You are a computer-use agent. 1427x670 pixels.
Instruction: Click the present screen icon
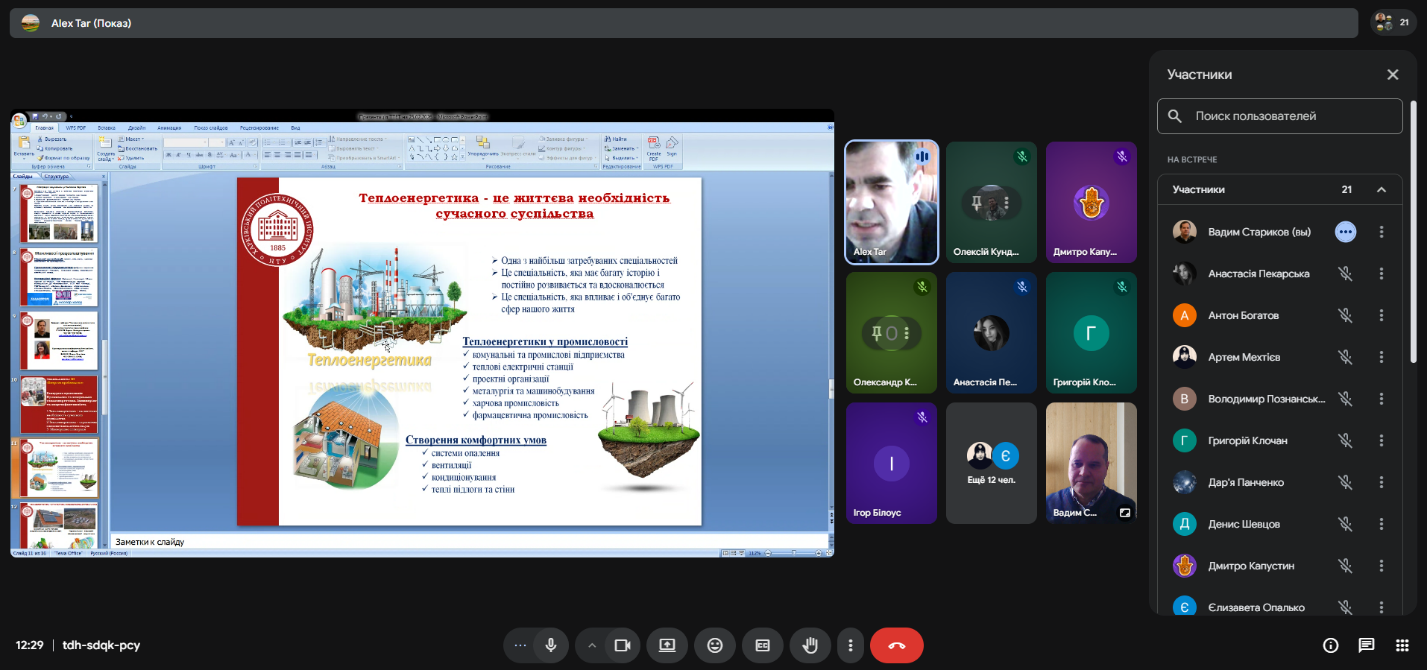coord(668,645)
